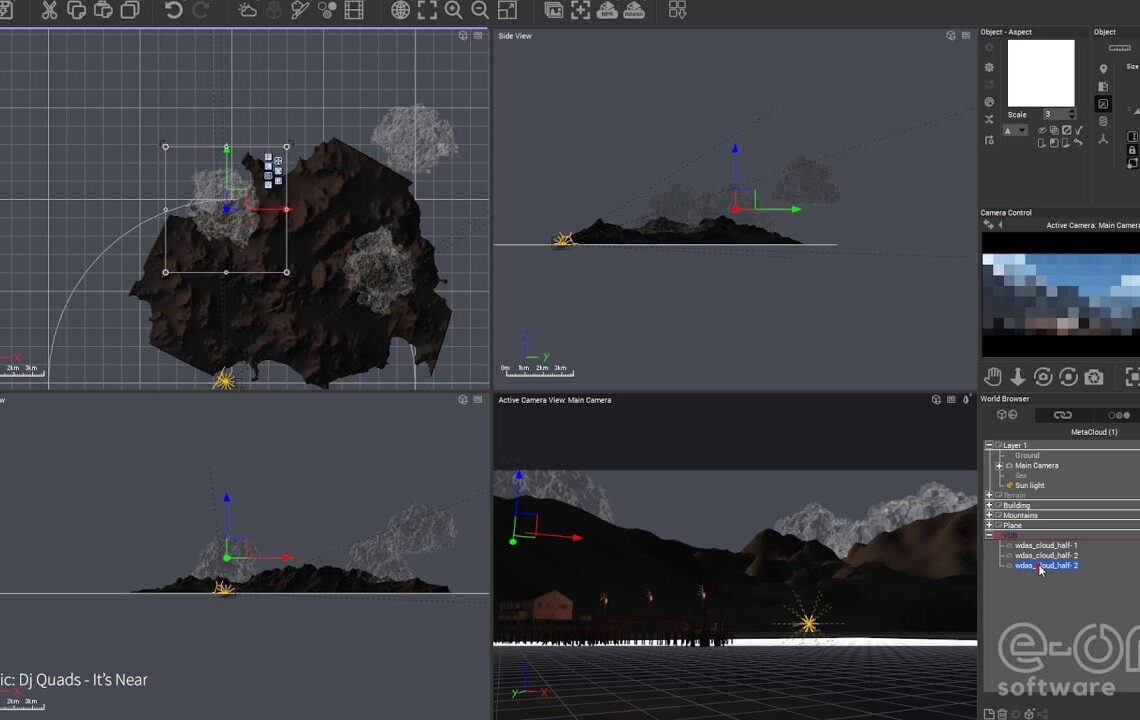Open the objects tab in World Browser
The width and height of the screenshot is (1140, 720).
pyautogui.click(x=1007, y=415)
